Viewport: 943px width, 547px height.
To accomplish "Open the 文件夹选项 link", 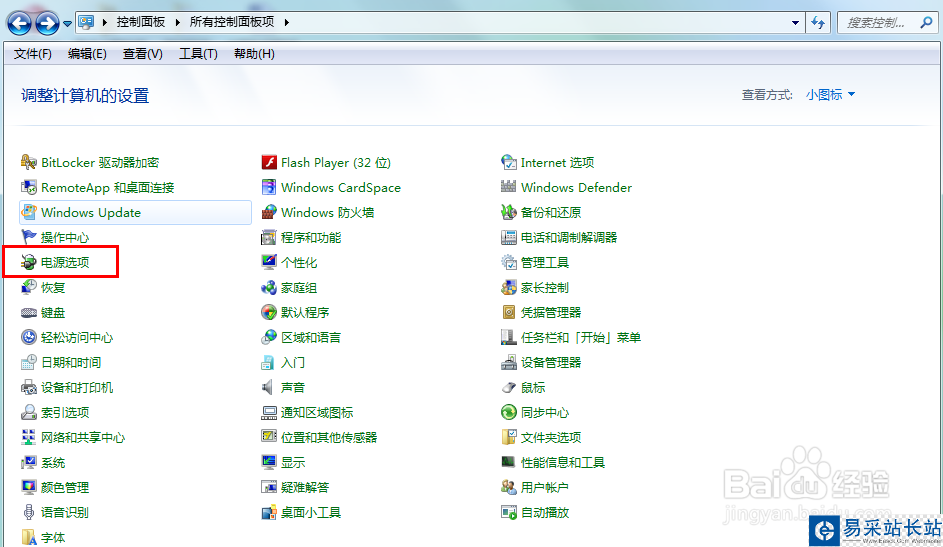I will point(551,438).
